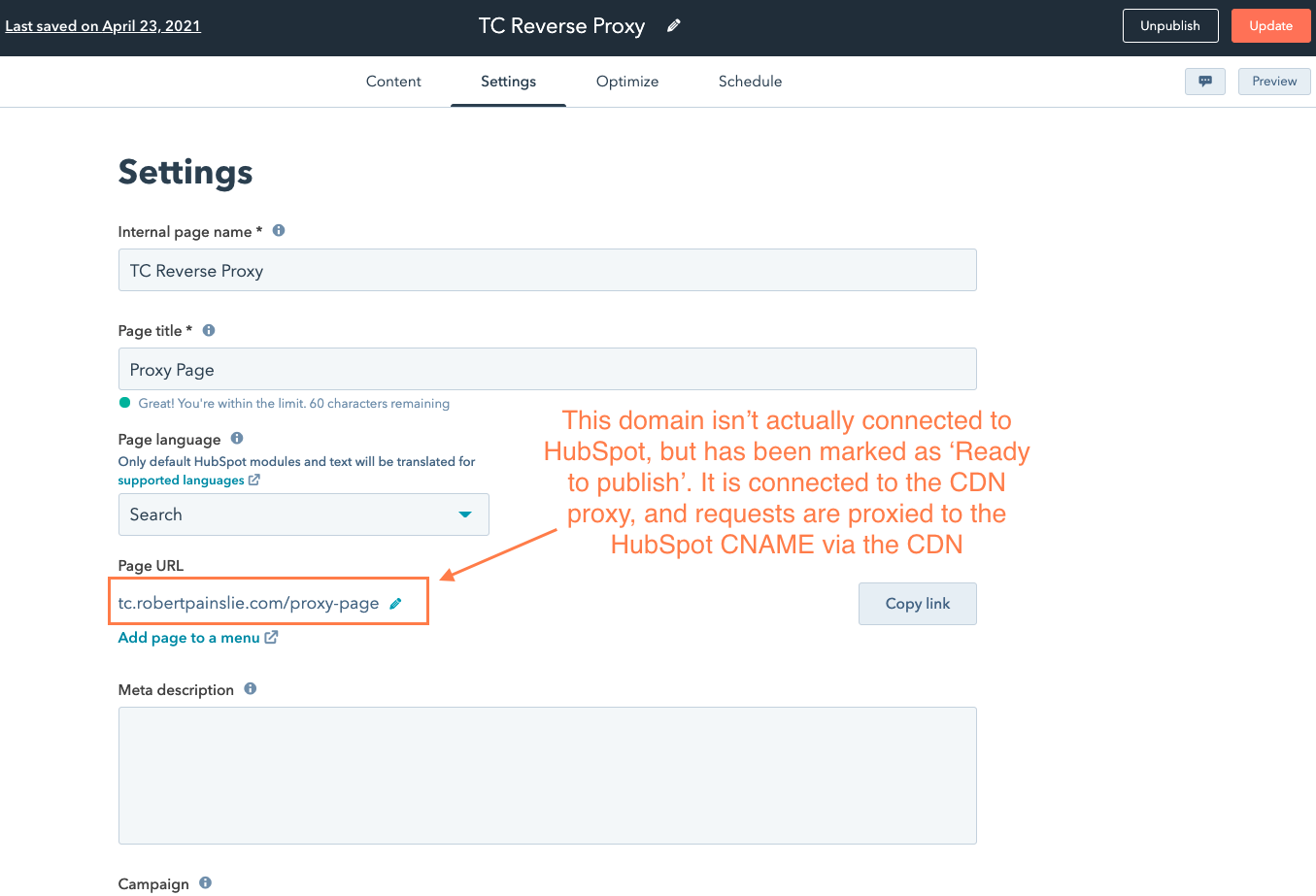Open the Schedule tab
Viewport: 1316px width, 896px height.
[x=750, y=82]
